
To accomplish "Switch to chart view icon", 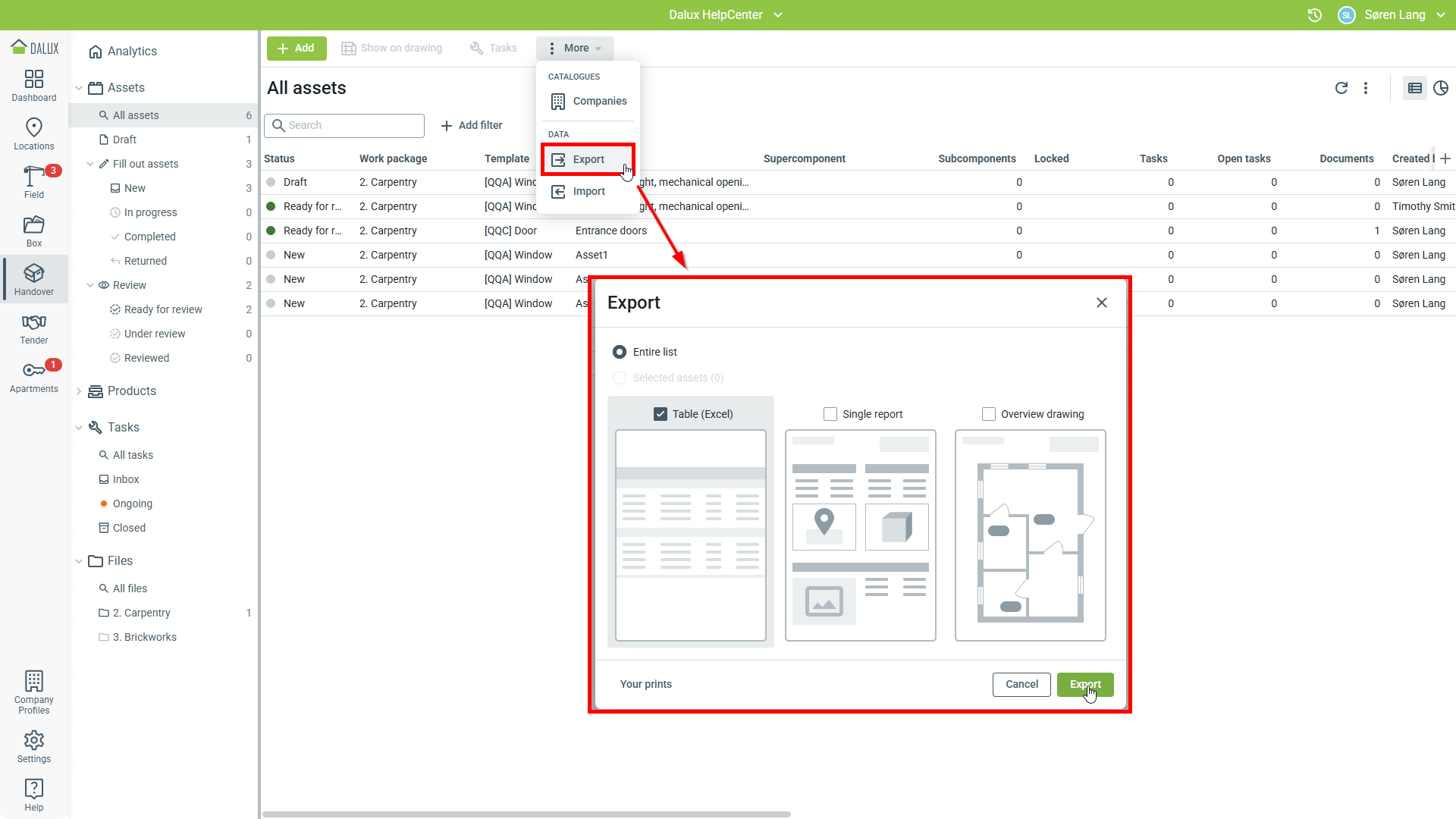I will 1441,88.
